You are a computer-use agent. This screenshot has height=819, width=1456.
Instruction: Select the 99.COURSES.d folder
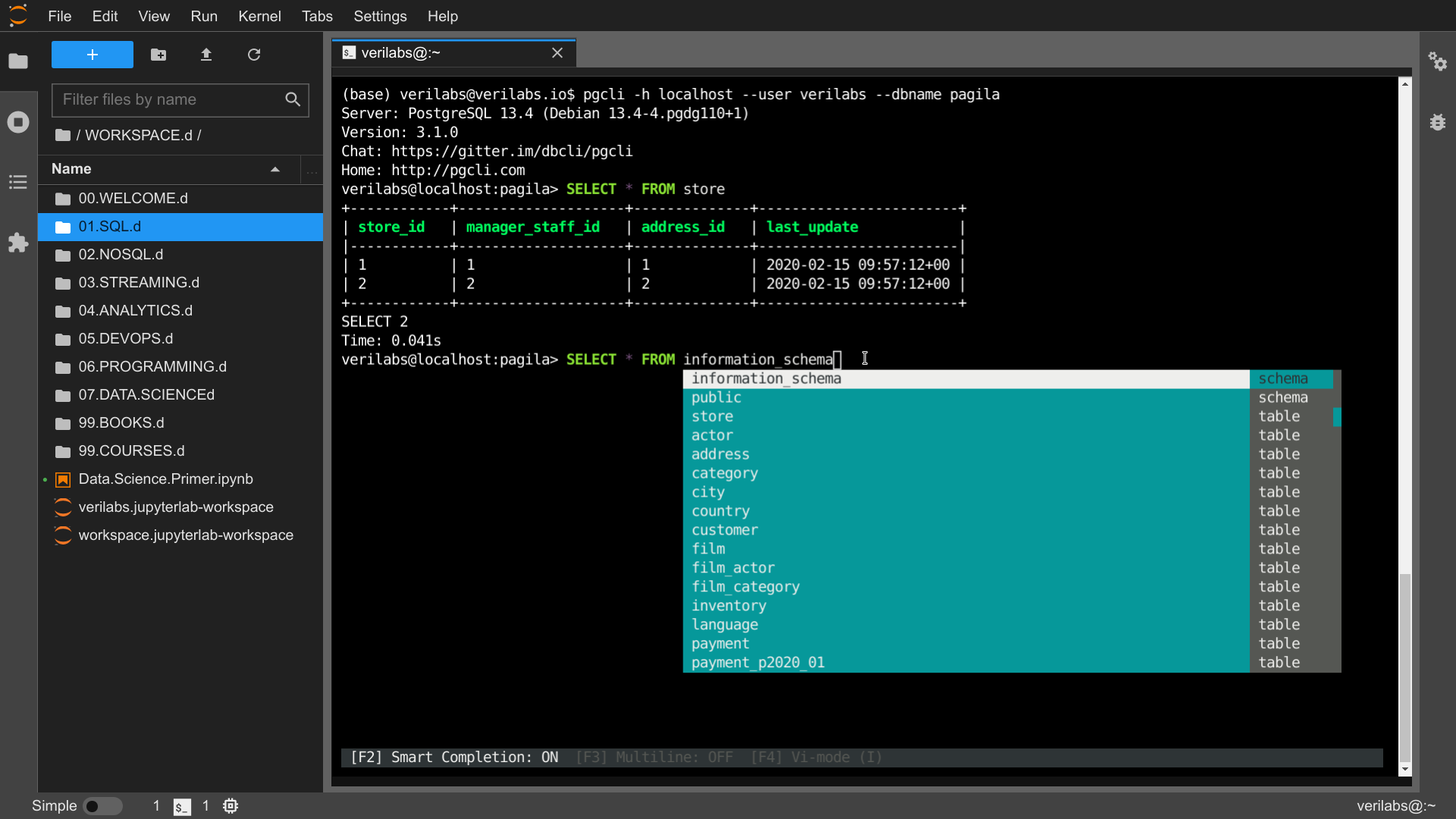(180, 451)
